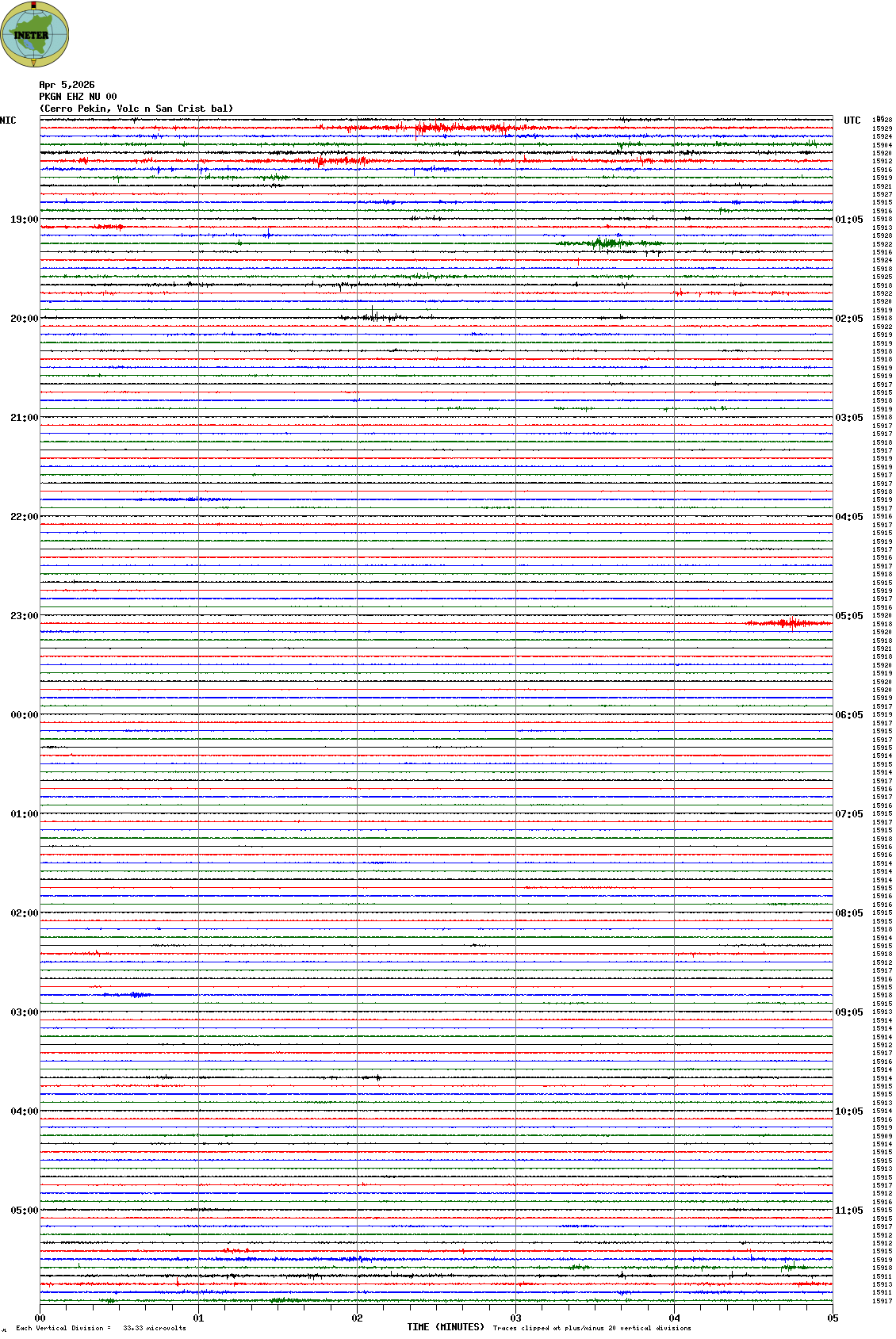Click the 22:00 local time label
896x1339 pixels.
[x=24, y=517]
